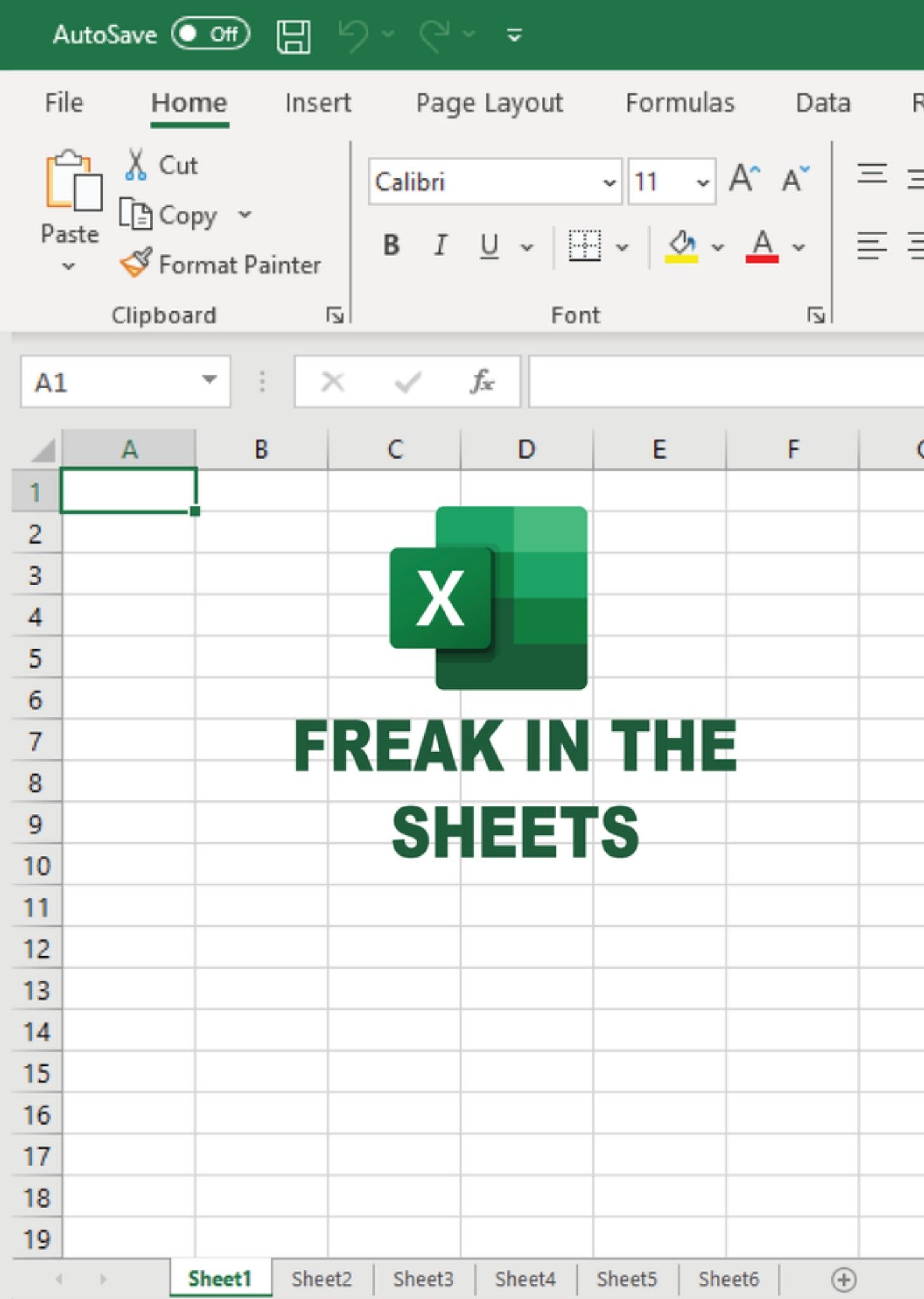This screenshot has height=1299, width=924.
Task: Open the Data ribbon tab
Action: click(x=823, y=103)
